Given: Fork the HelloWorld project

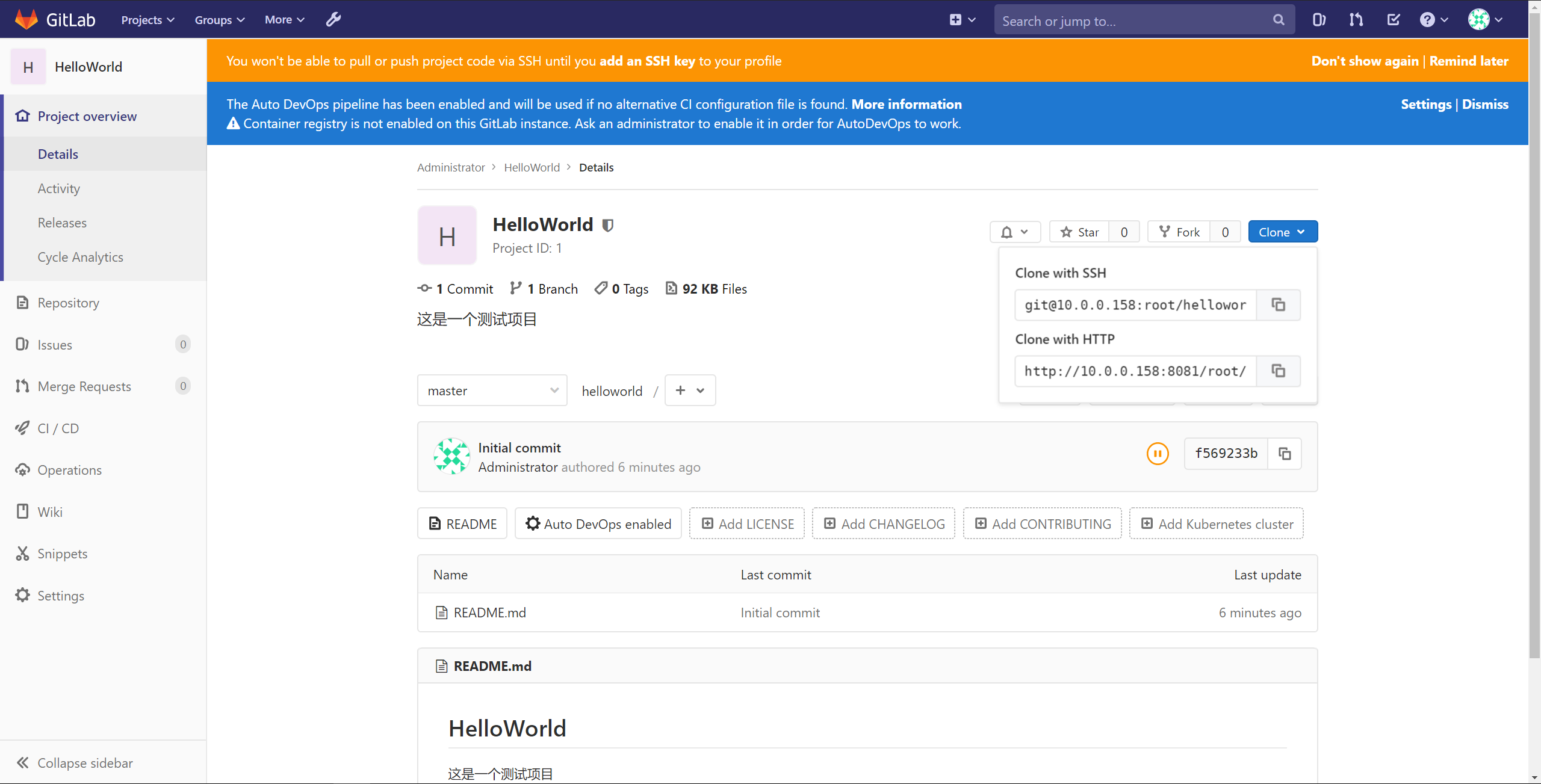Looking at the screenshot, I should (1179, 232).
